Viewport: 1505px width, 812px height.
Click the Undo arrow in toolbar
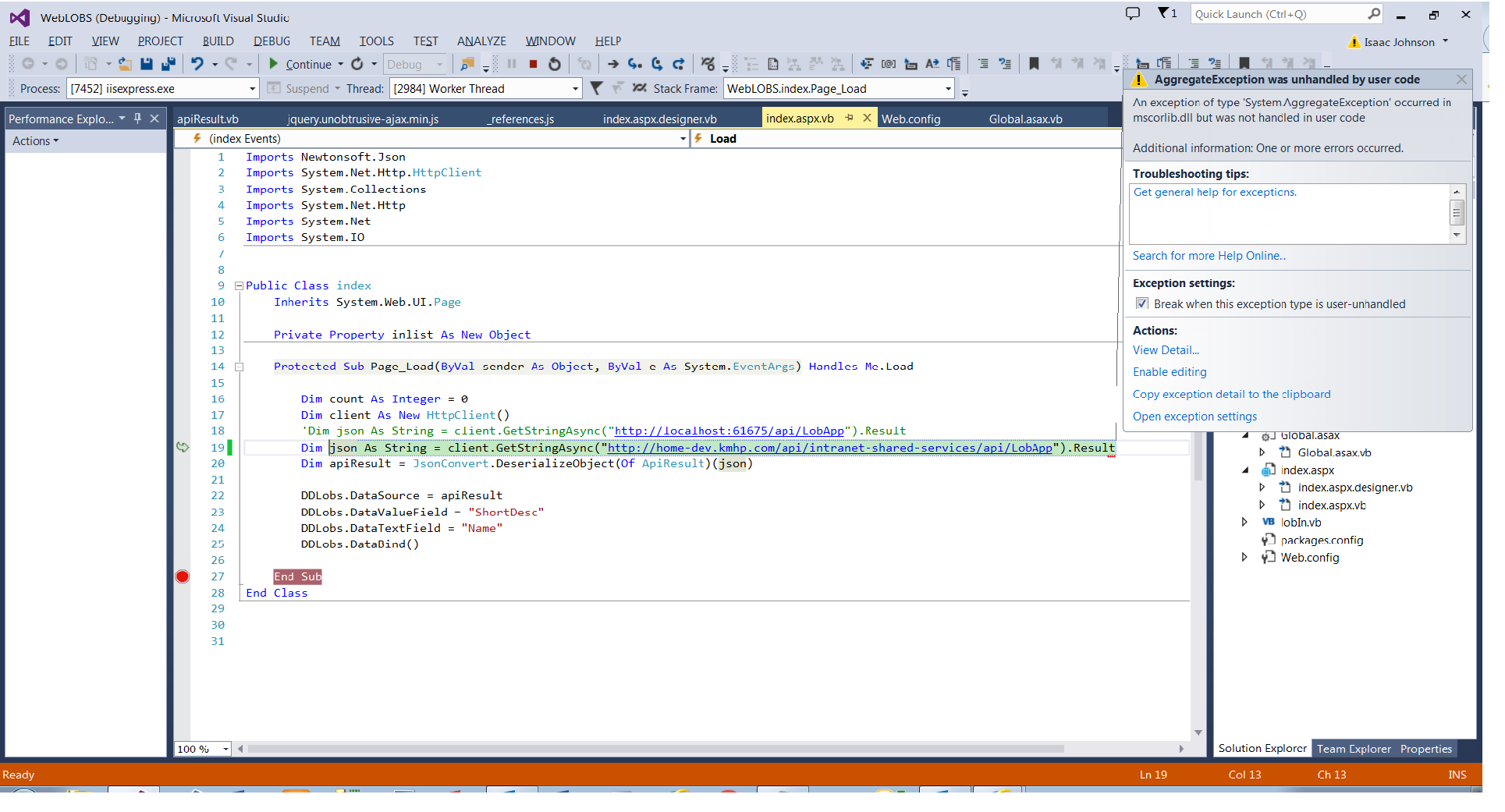tap(197, 64)
